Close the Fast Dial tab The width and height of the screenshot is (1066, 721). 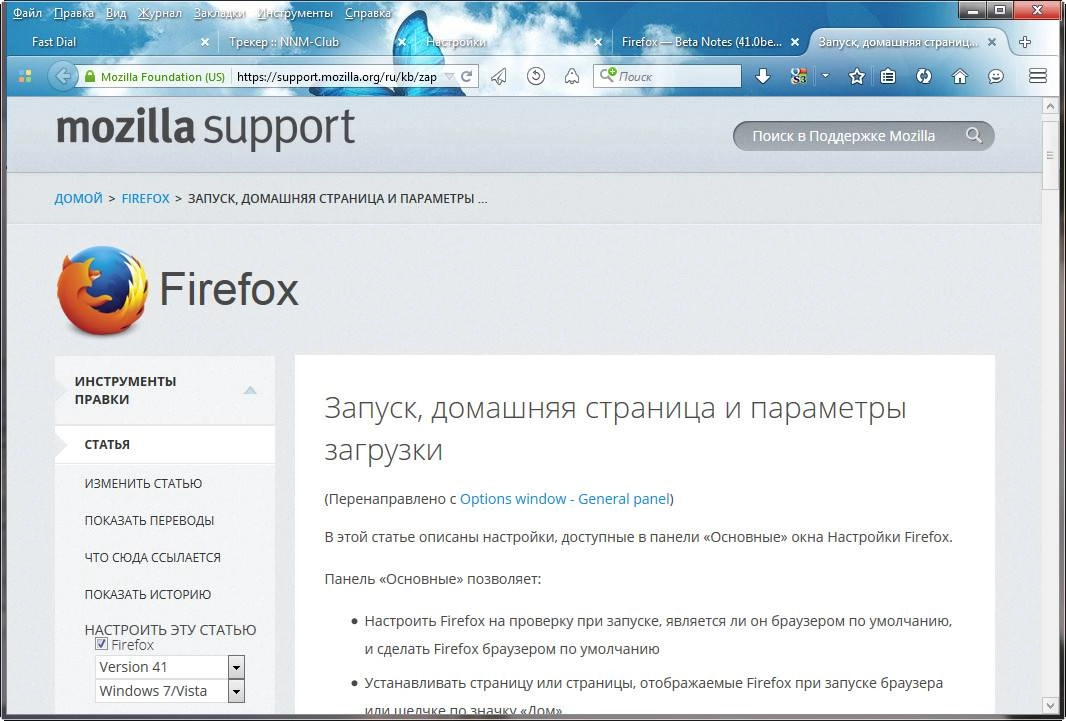click(205, 42)
